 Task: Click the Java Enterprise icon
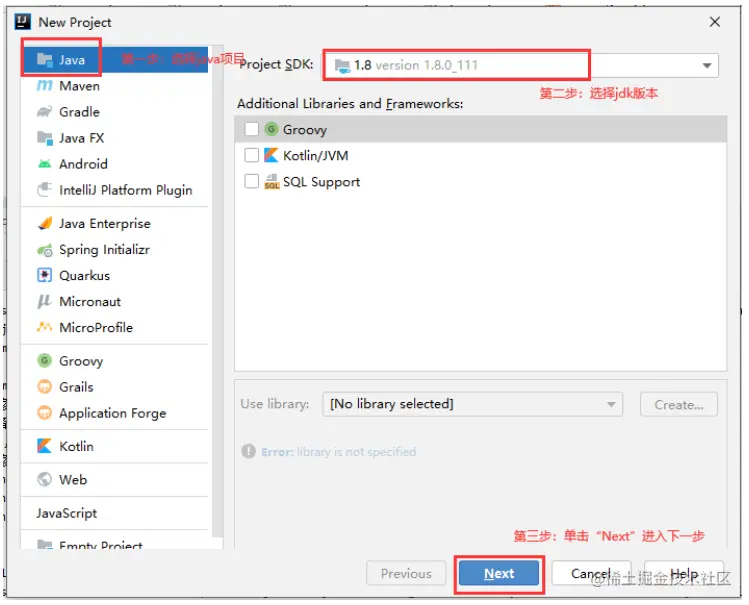(x=44, y=223)
